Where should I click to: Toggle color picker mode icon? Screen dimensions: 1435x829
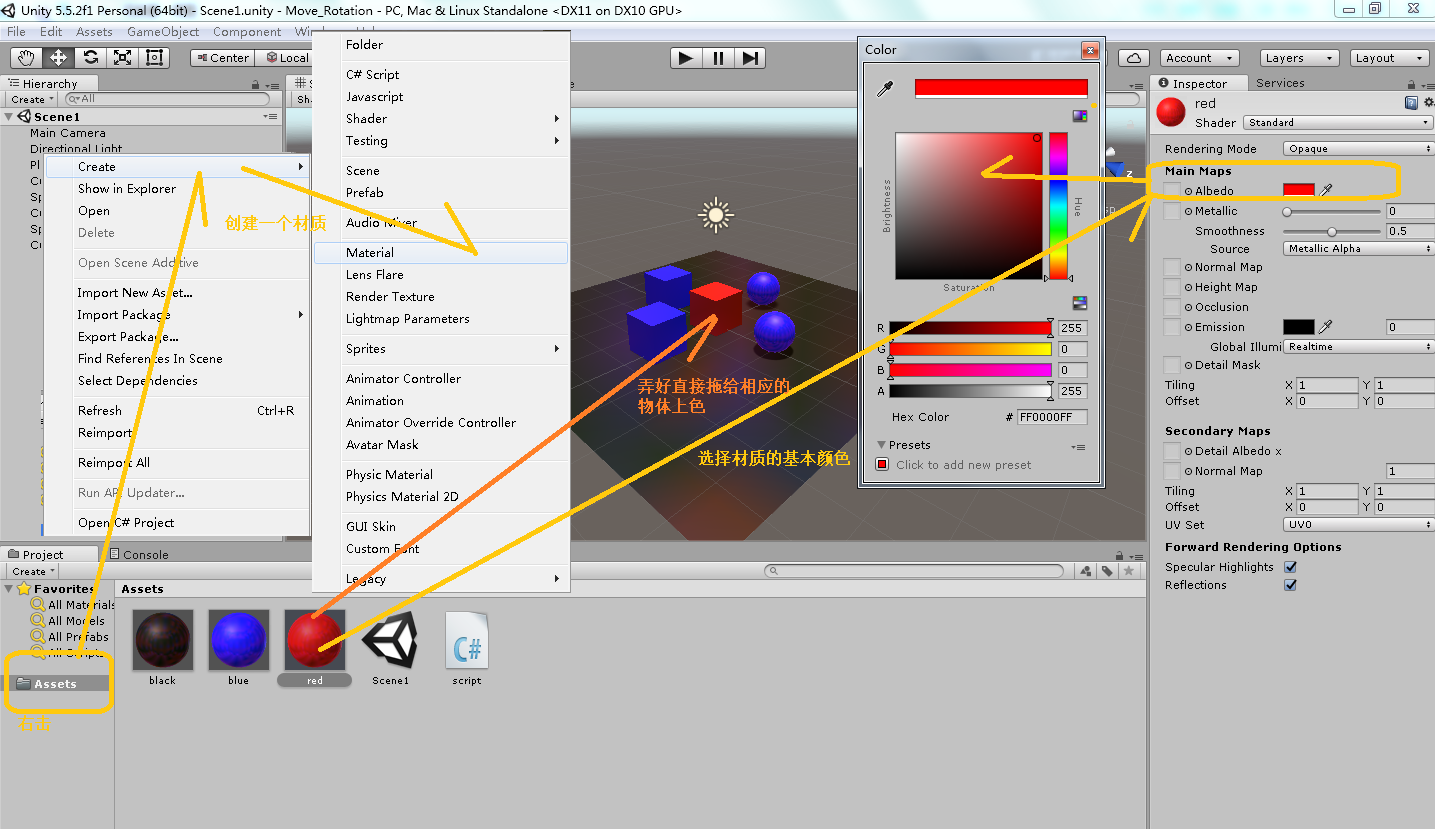pyautogui.click(x=1080, y=116)
